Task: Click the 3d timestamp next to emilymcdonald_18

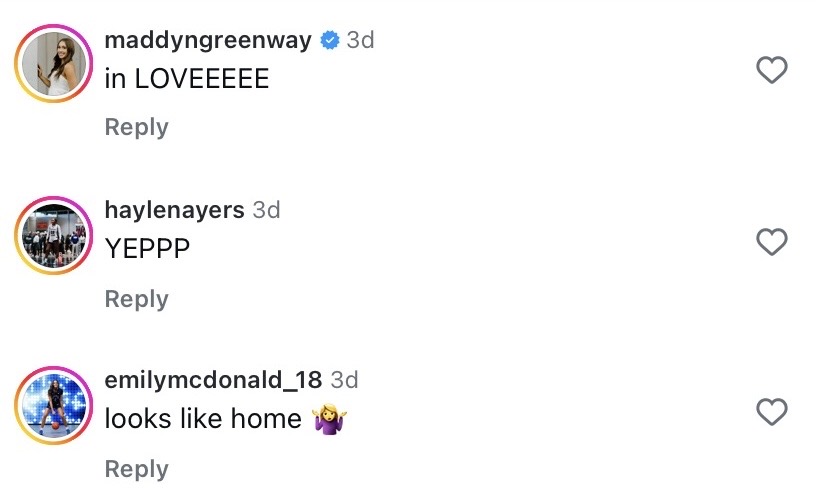Action: [344, 380]
